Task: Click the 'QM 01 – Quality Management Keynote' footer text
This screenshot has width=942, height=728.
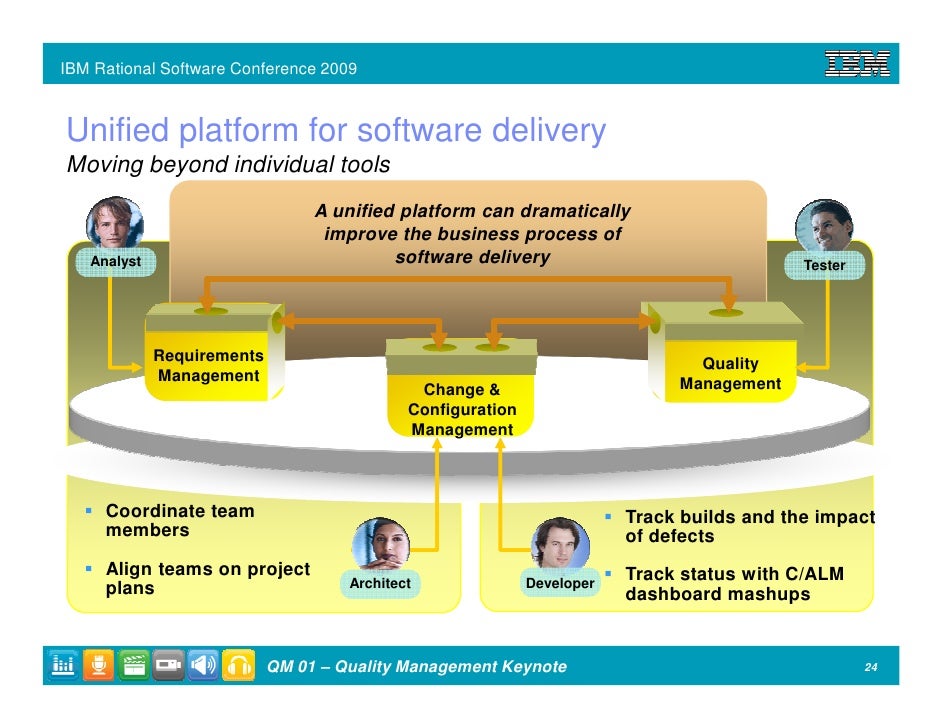Action: [417, 667]
